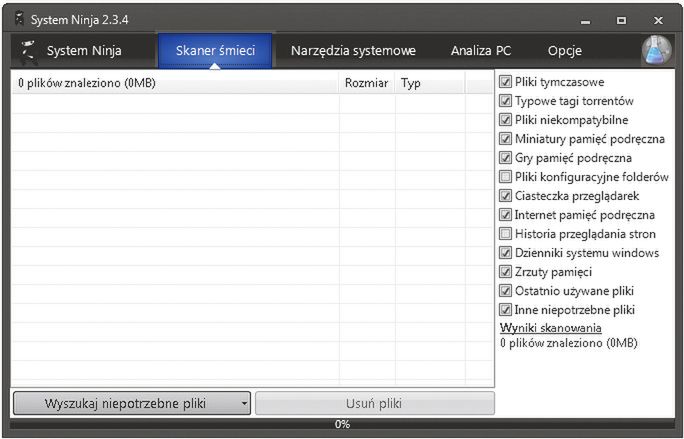Viewport: 684px width, 439px height.
Task: Uncheck Dzienniki systemu windows
Action: [505, 253]
